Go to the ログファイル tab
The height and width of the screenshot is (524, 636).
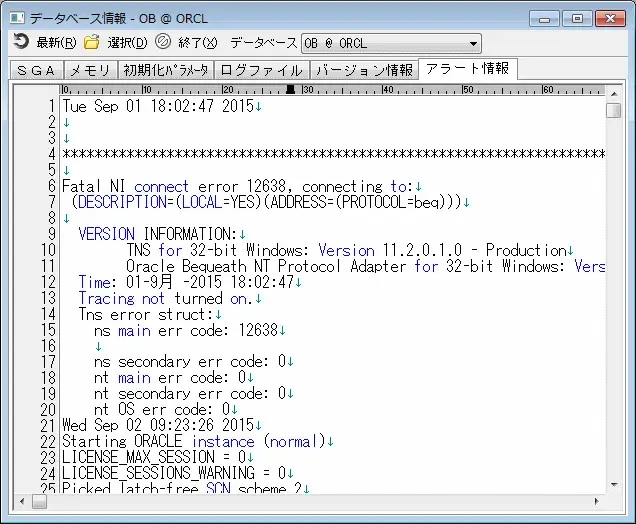(261, 70)
